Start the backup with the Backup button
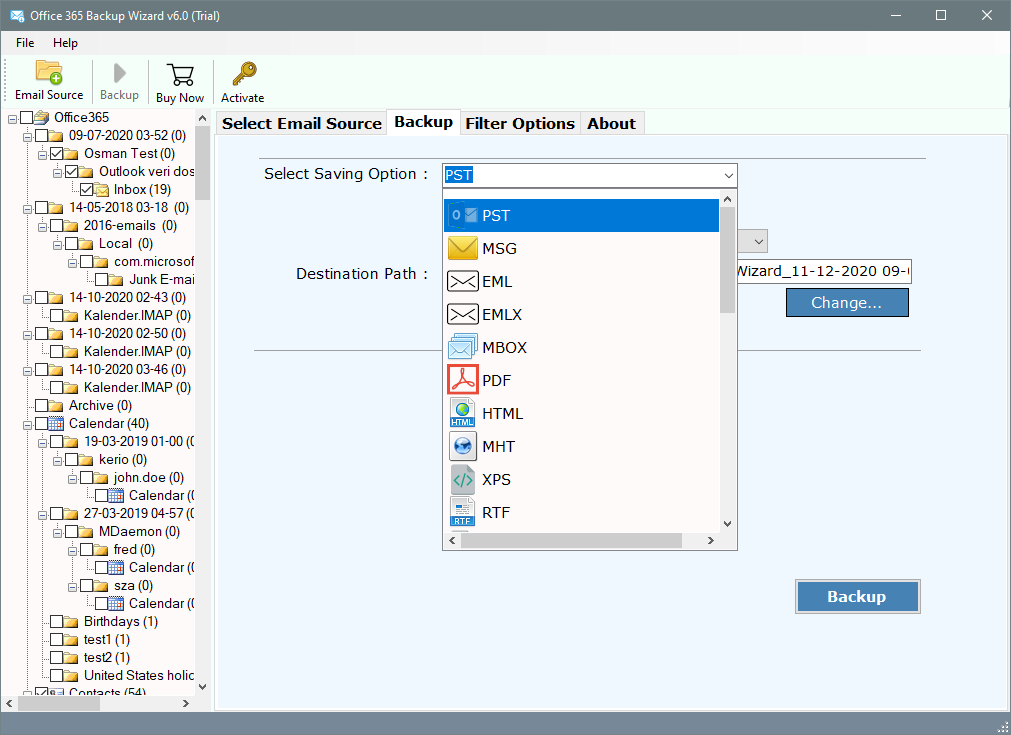 coord(857,596)
